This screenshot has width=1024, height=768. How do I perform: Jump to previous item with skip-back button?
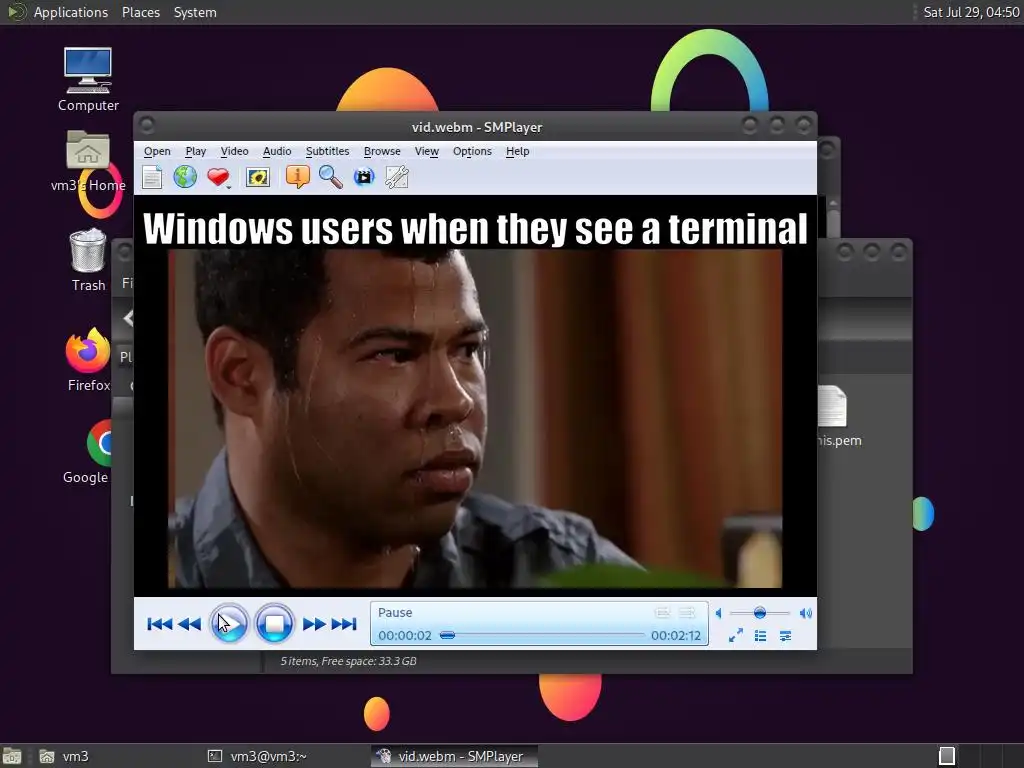[159, 624]
